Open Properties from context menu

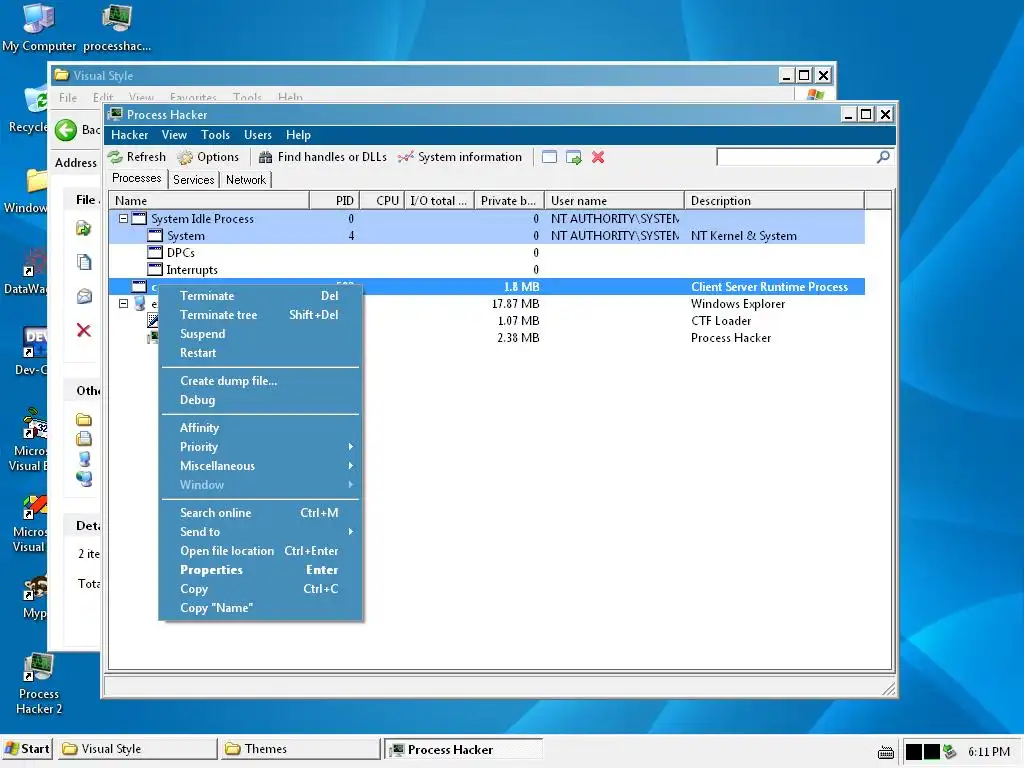point(260,569)
